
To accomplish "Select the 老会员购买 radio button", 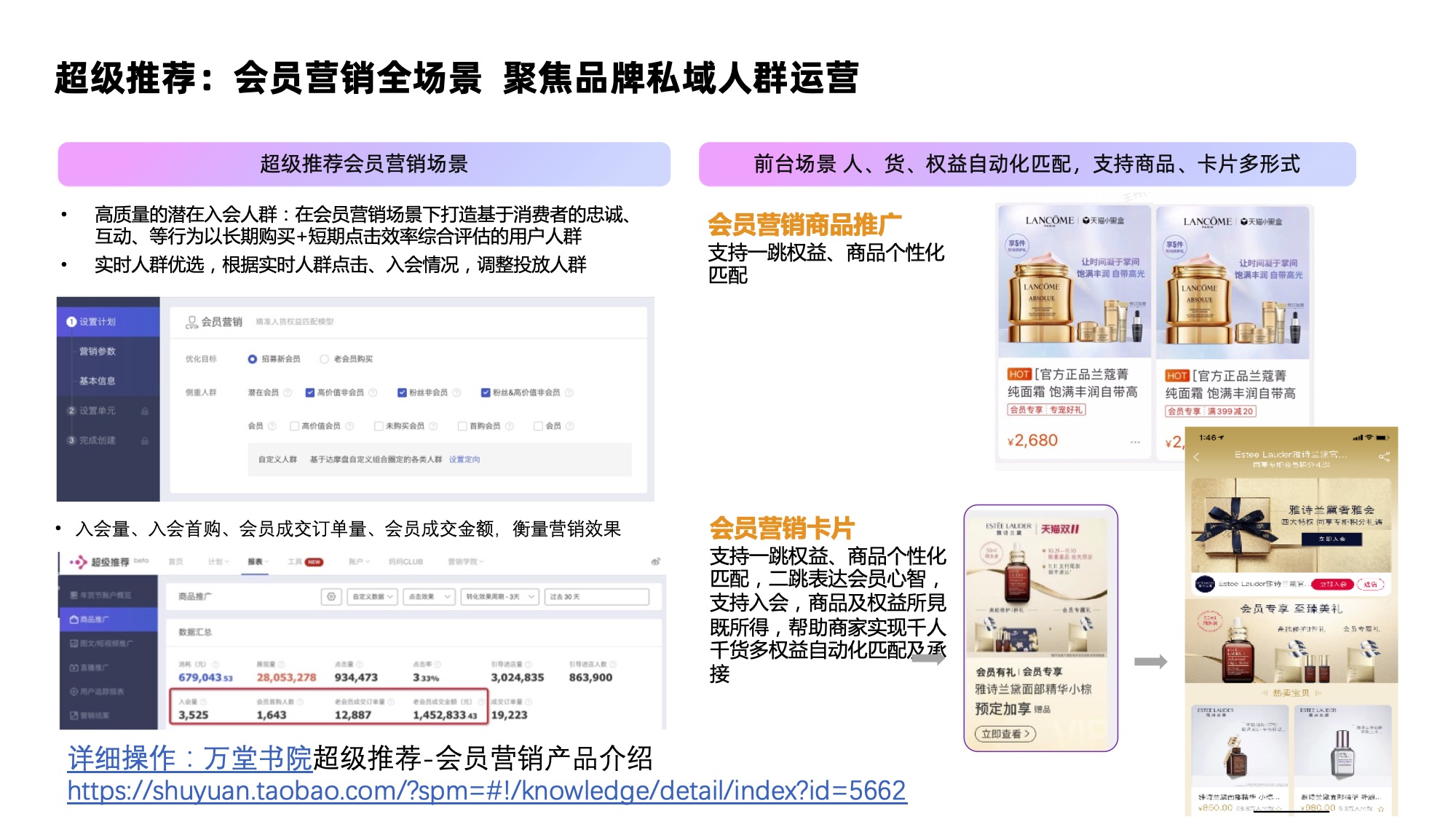I will (x=324, y=359).
